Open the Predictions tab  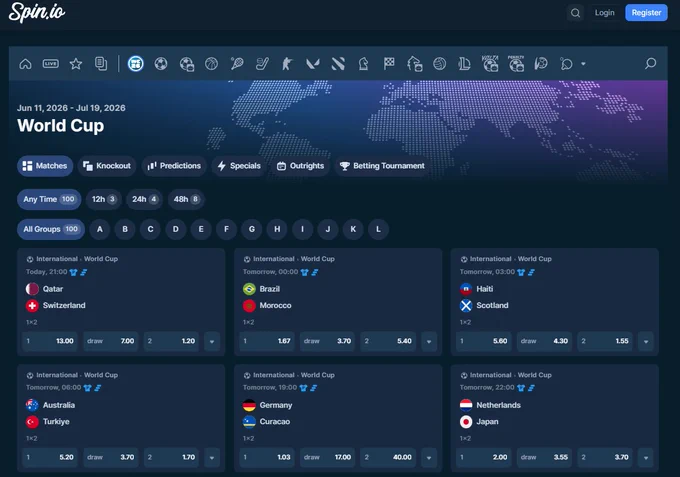point(174,166)
